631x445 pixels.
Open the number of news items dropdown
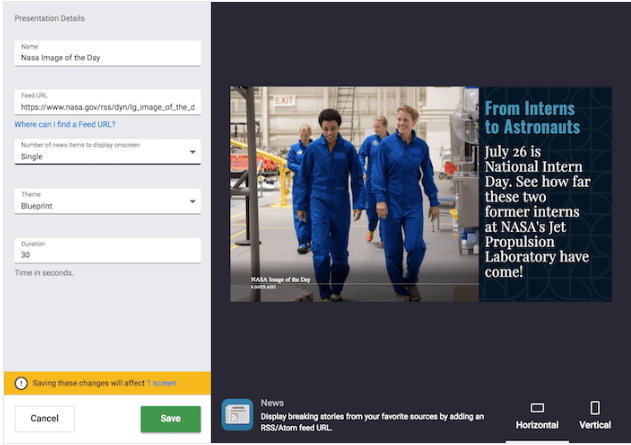click(107, 152)
